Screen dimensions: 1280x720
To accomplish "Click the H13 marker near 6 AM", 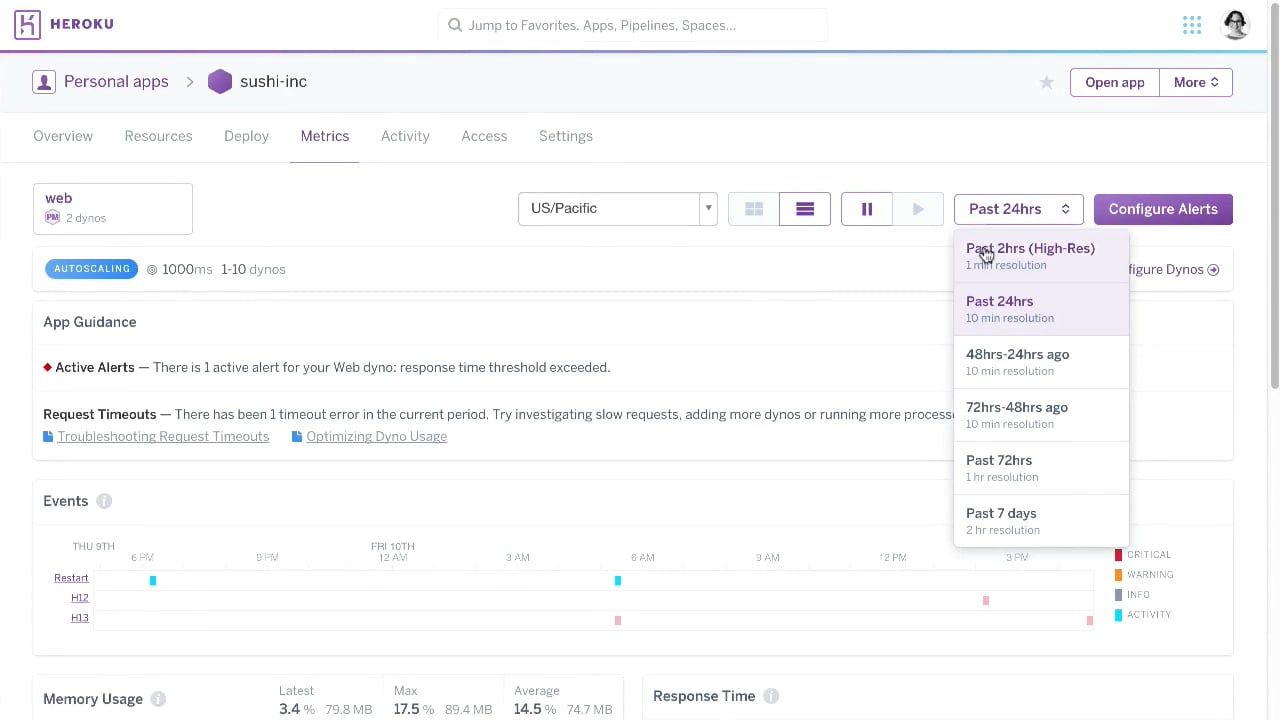I will coord(618,621).
